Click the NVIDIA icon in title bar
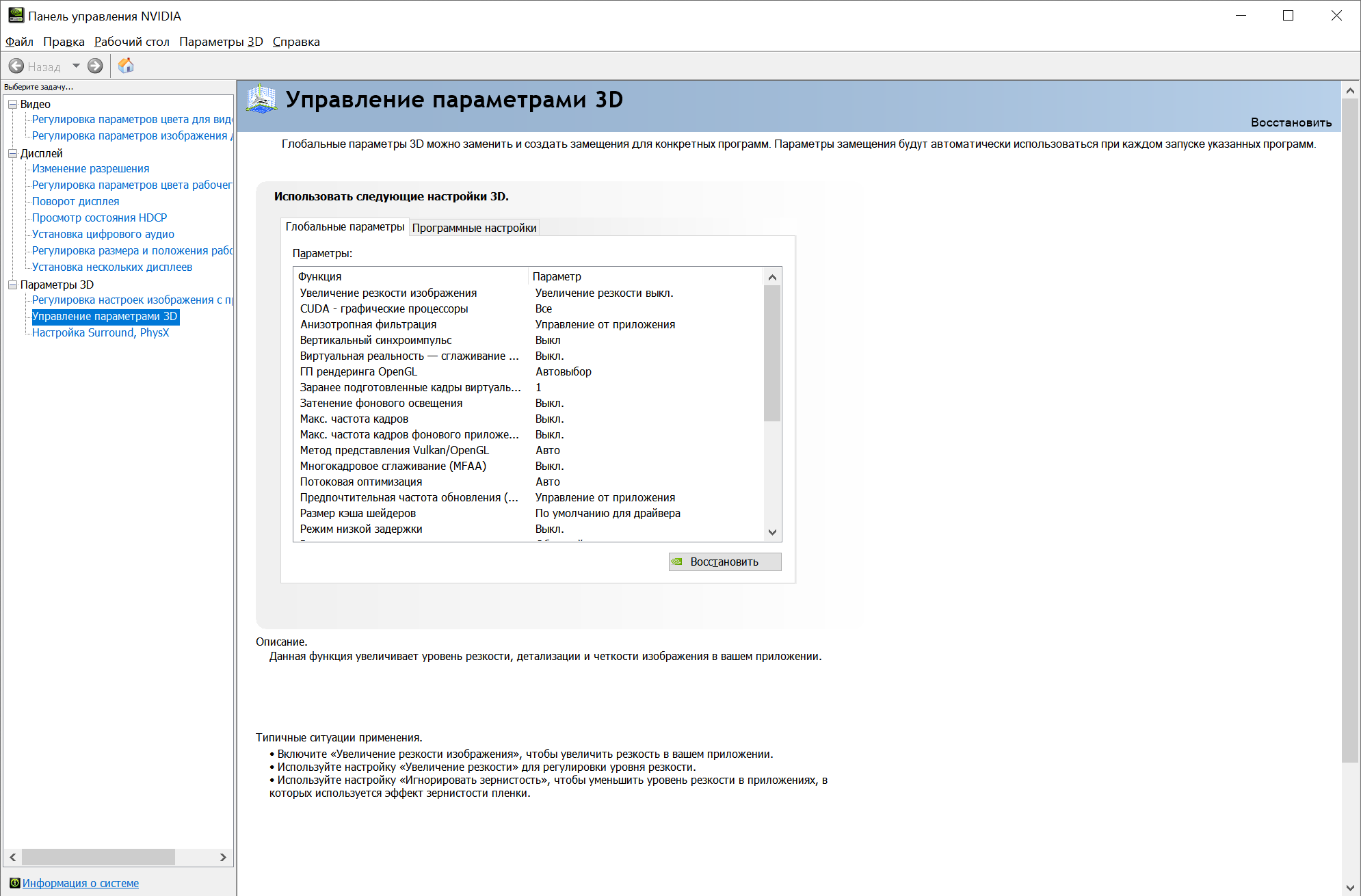 point(16,15)
